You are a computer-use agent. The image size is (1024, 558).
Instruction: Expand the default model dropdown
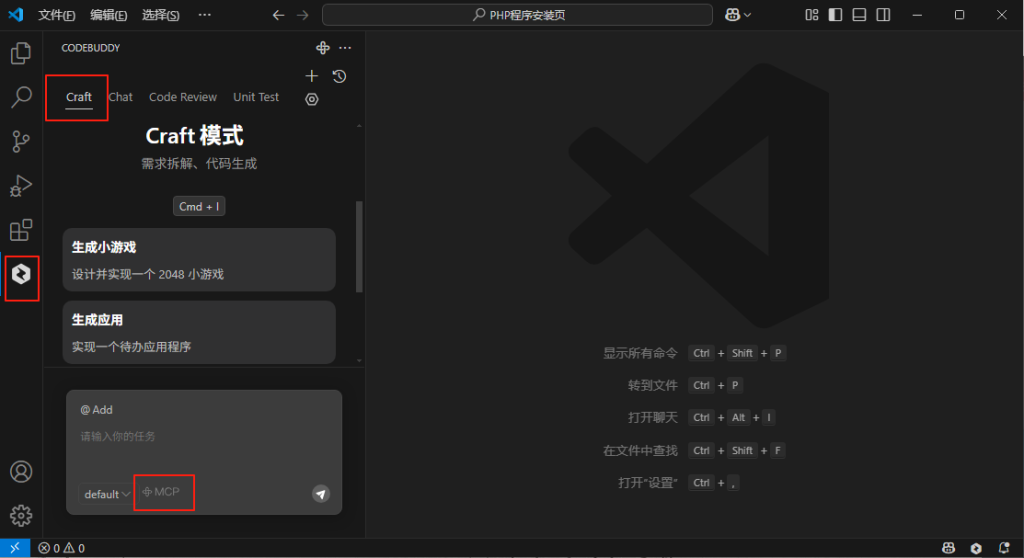coord(107,494)
